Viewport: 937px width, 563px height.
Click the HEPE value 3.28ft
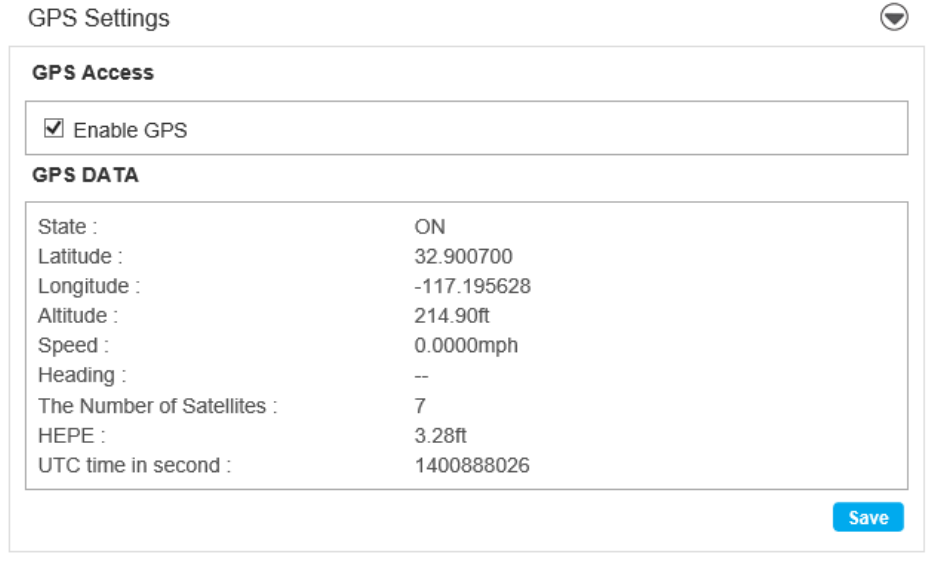[440, 436]
